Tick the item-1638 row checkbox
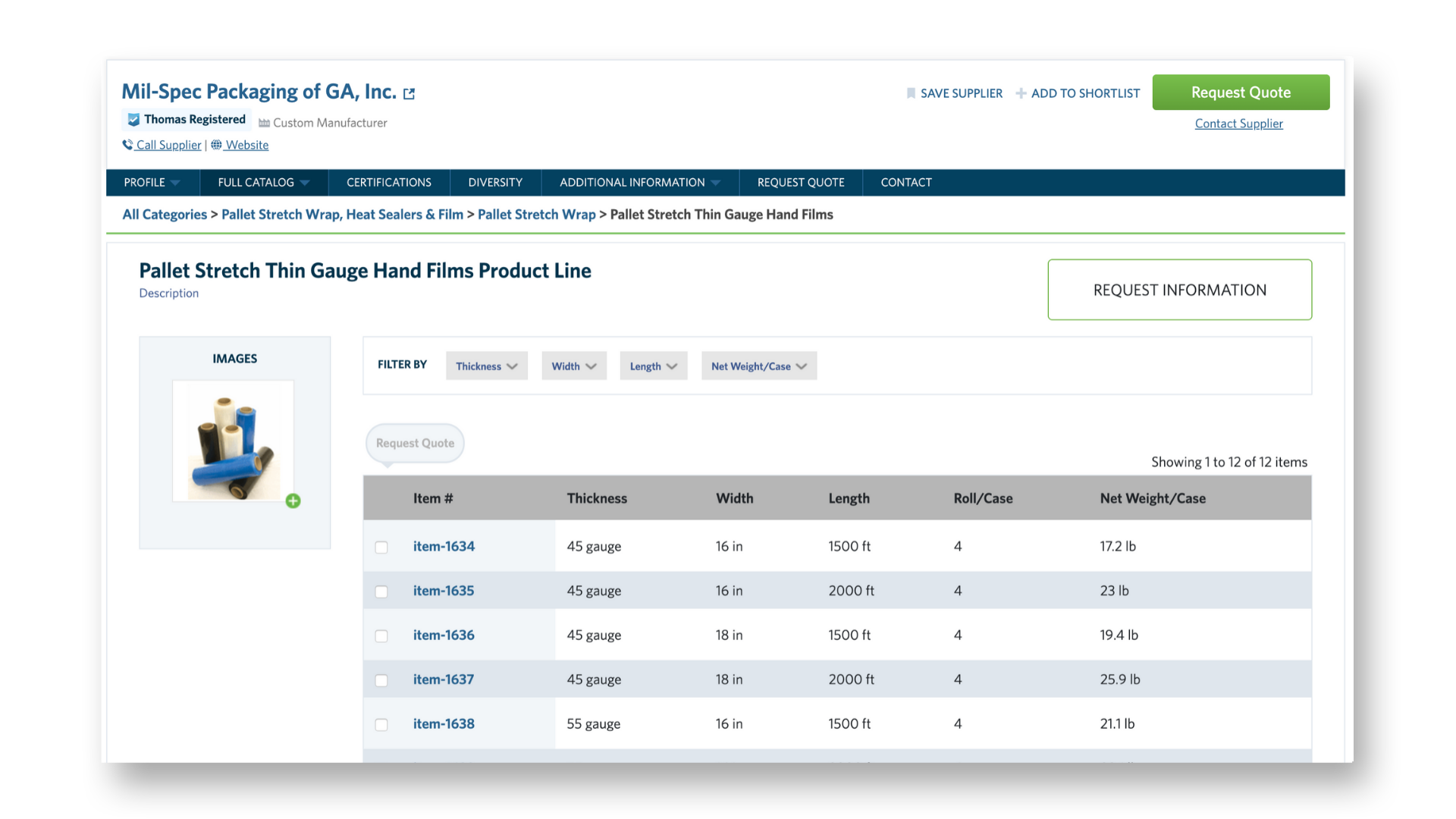The height and width of the screenshot is (819, 1456). [x=381, y=724]
